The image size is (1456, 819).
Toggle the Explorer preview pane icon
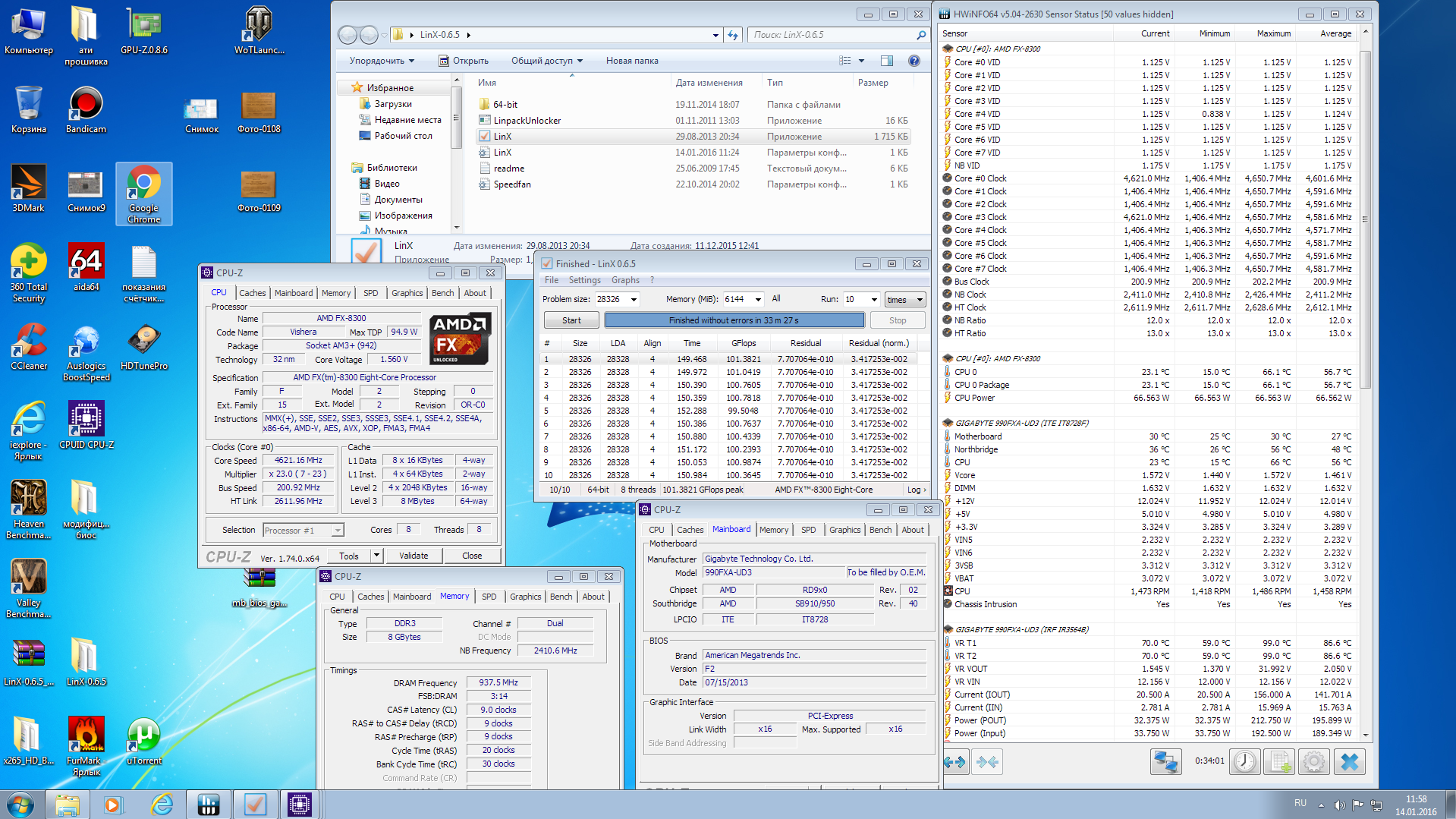tap(887, 61)
